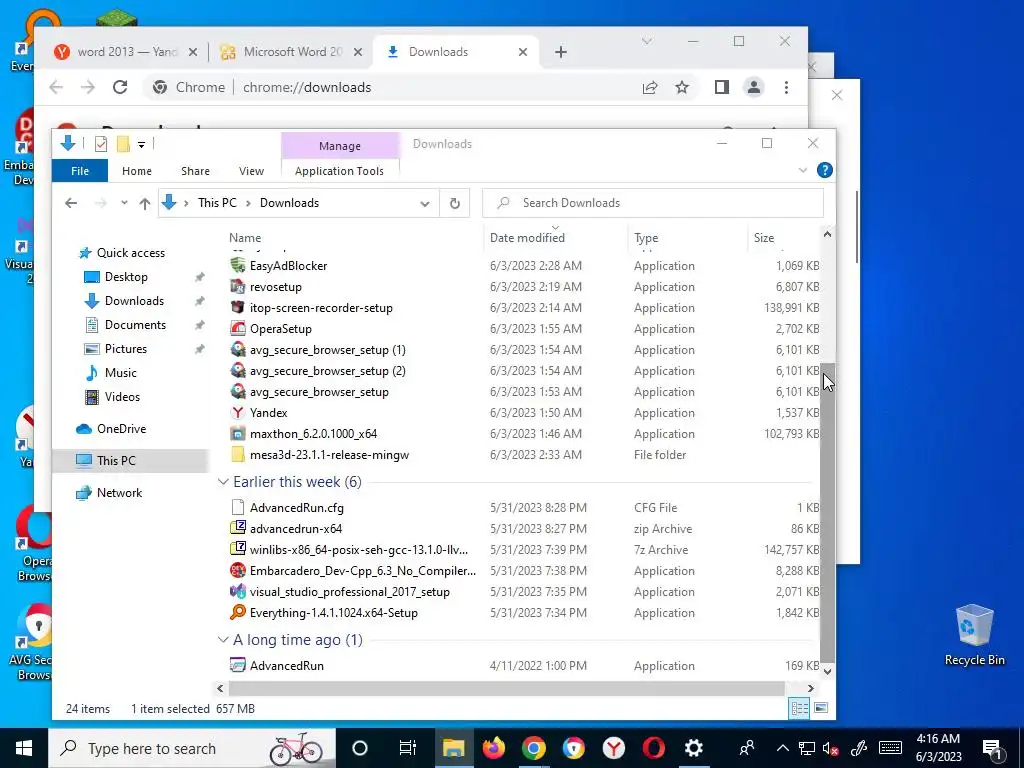The image size is (1024, 768).
Task: Open the File menu
Action: click(x=80, y=170)
